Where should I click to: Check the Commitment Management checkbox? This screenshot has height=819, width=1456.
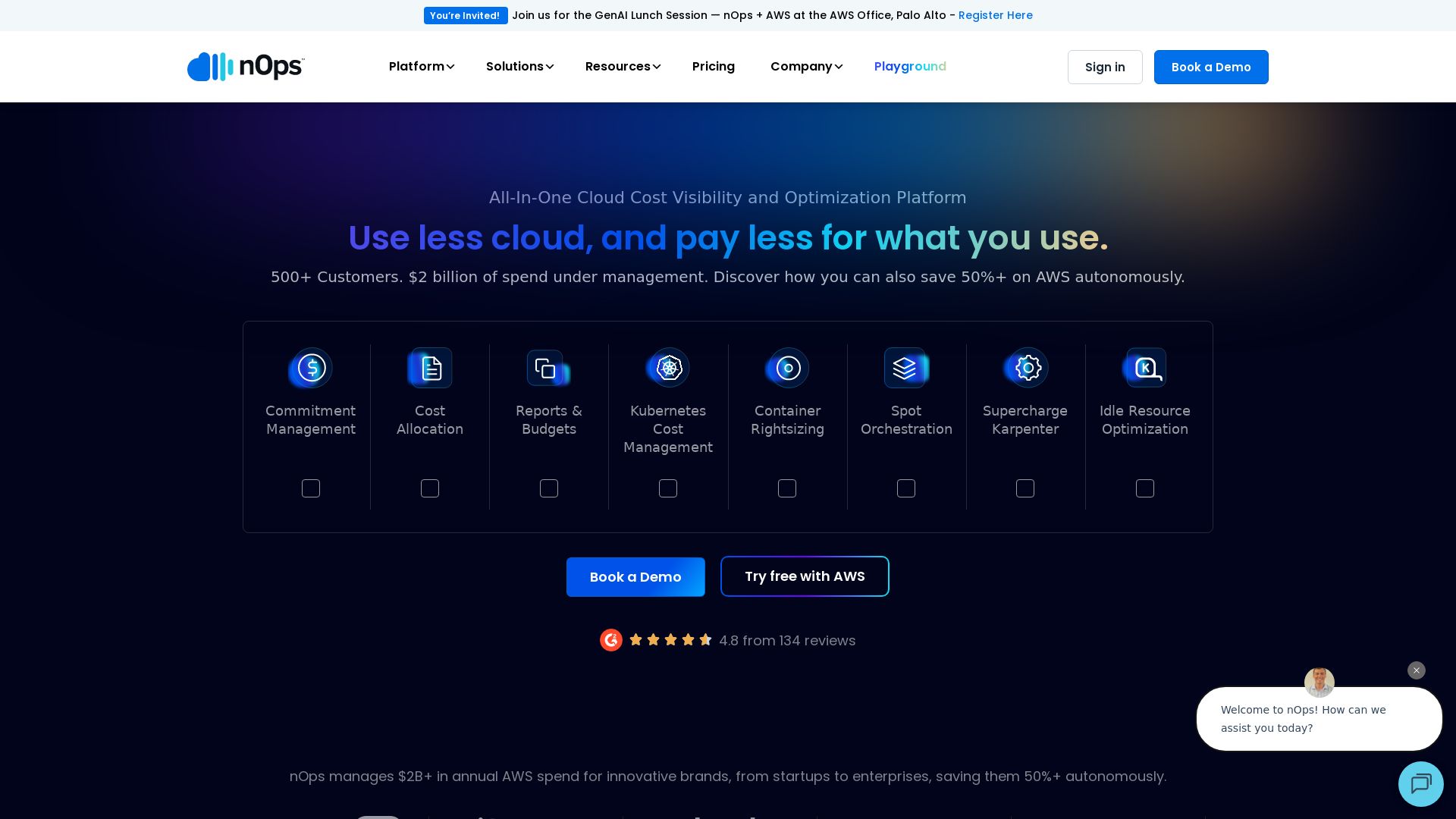click(311, 488)
